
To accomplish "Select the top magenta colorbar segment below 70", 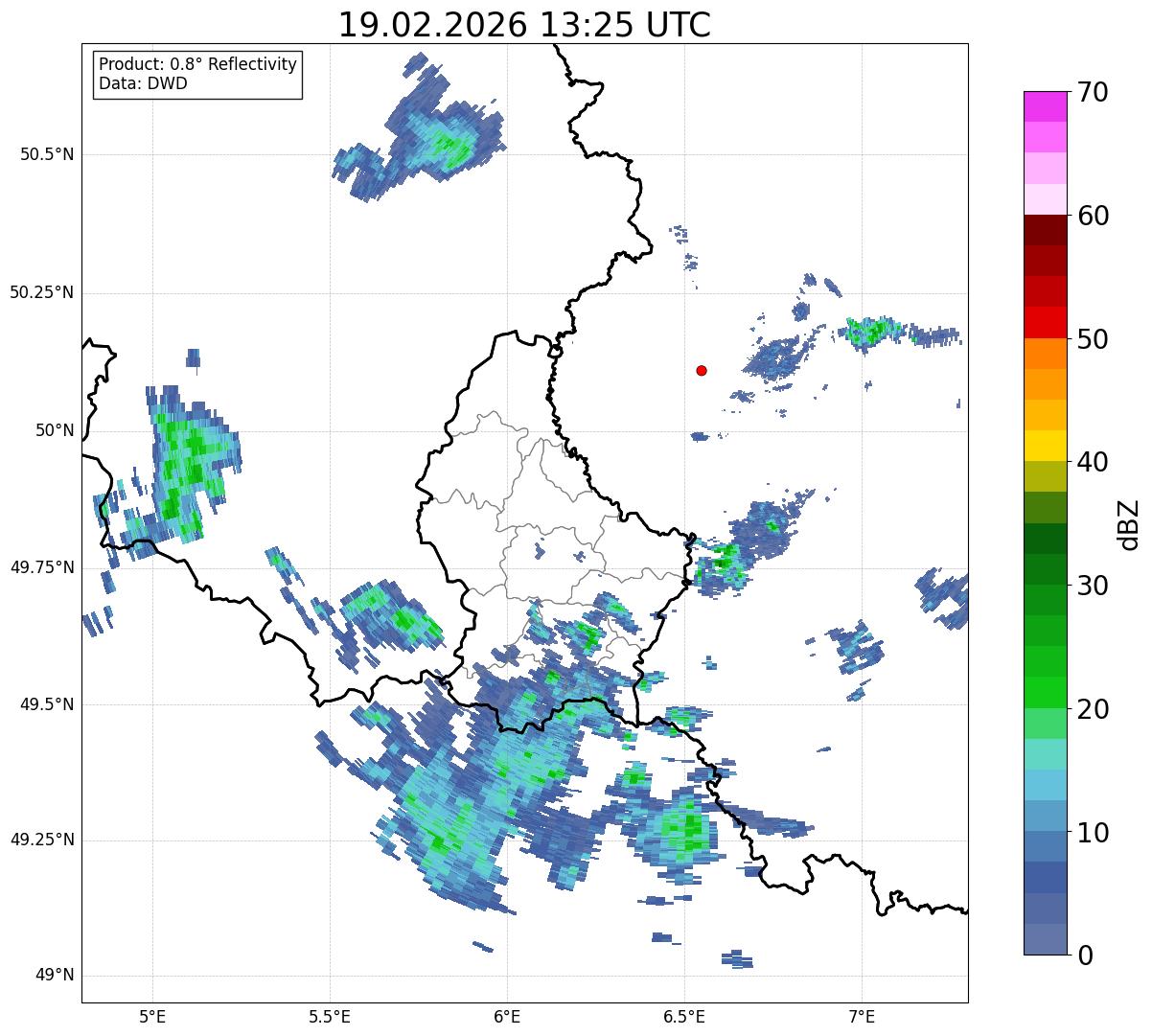I will coord(1045,106).
